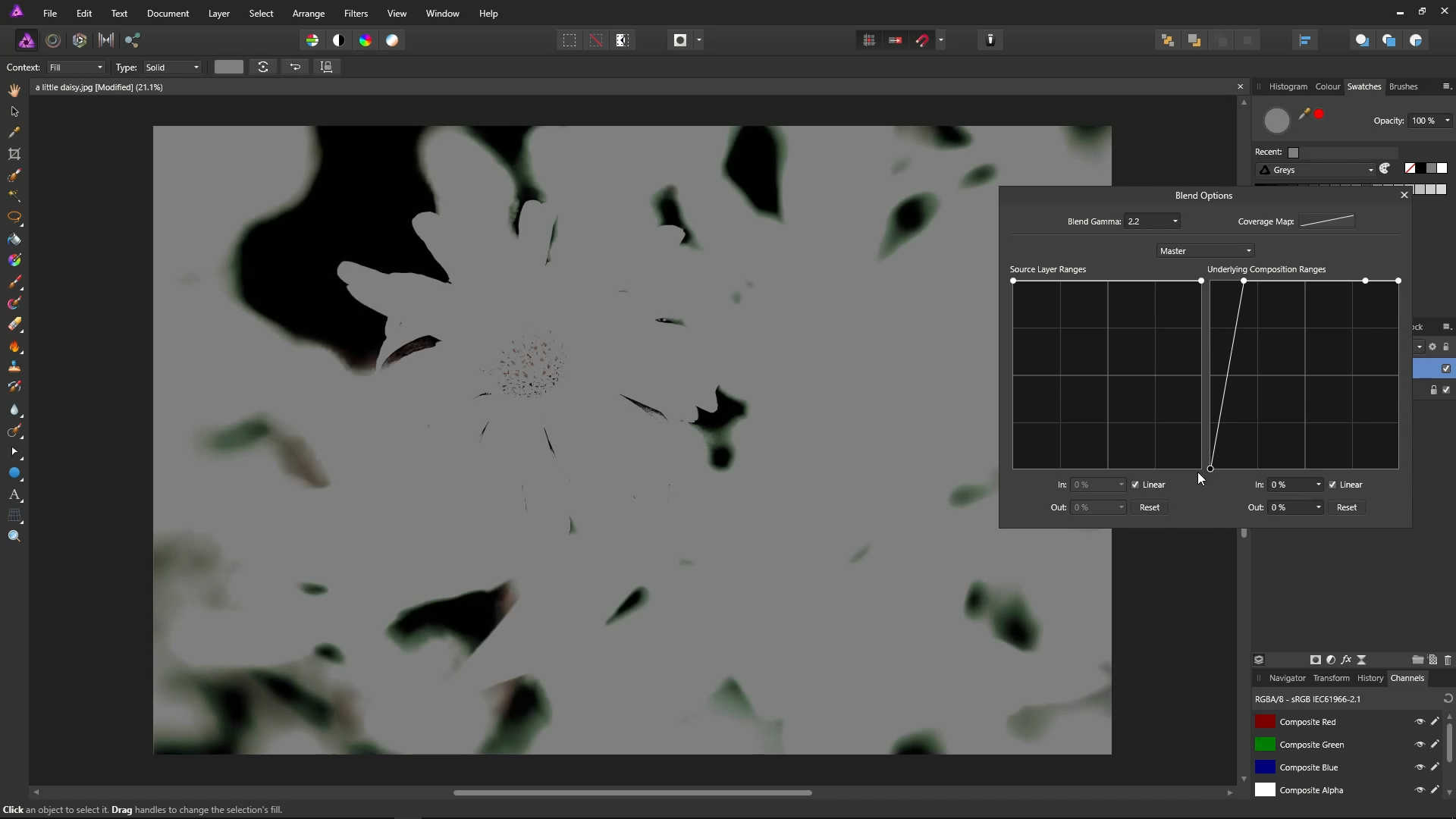This screenshot has width=1456, height=819.
Task: Select the Artistic Text tool
Action: [x=14, y=494]
